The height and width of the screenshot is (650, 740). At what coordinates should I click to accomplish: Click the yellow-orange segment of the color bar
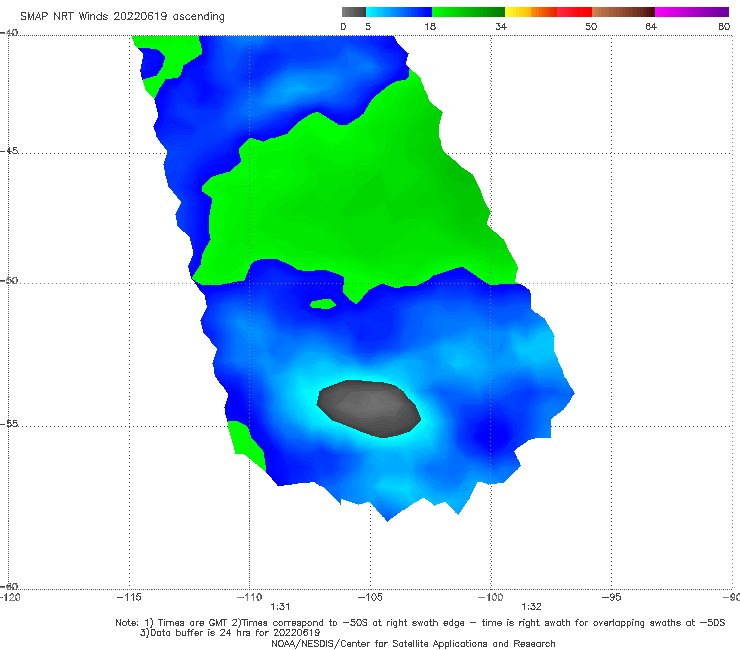pos(531,12)
